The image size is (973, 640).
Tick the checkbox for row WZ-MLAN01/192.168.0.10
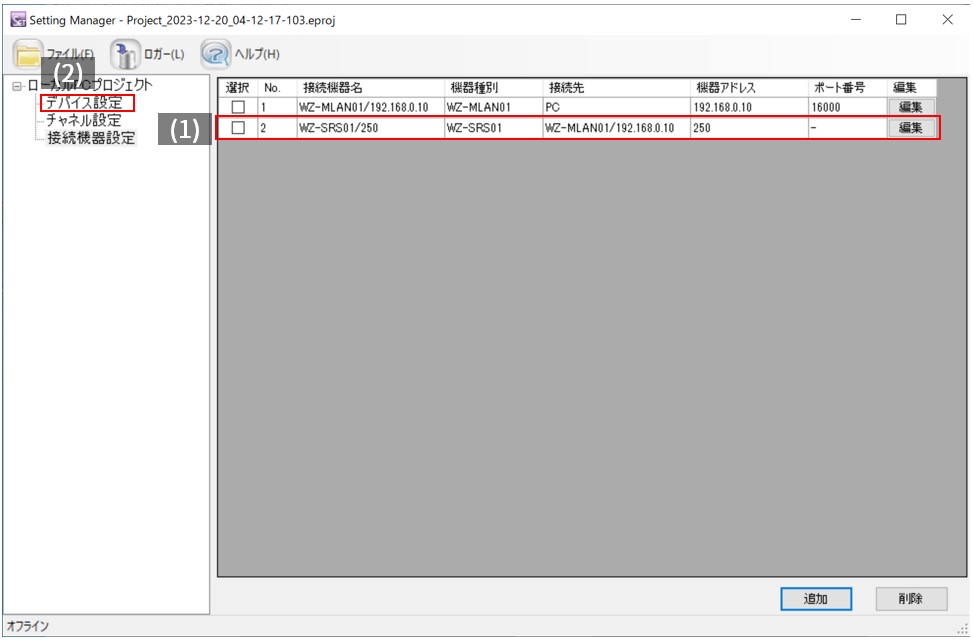pos(238,107)
